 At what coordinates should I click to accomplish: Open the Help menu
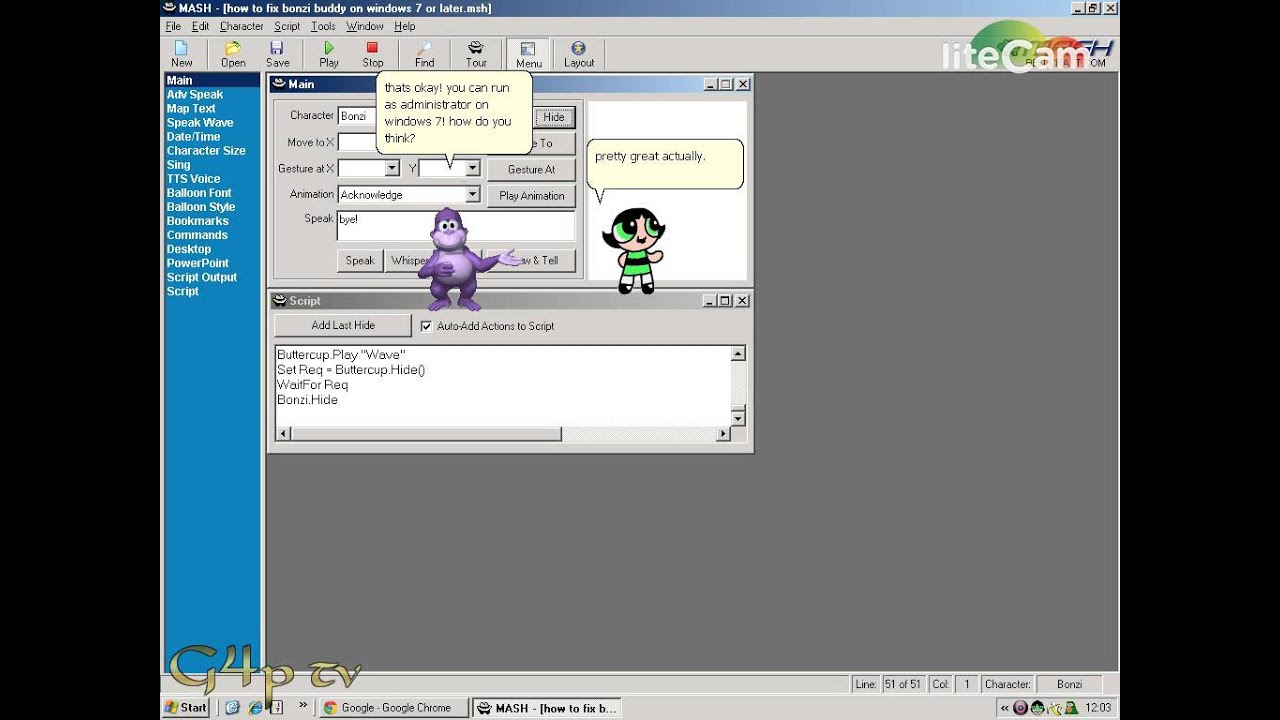[404, 26]
